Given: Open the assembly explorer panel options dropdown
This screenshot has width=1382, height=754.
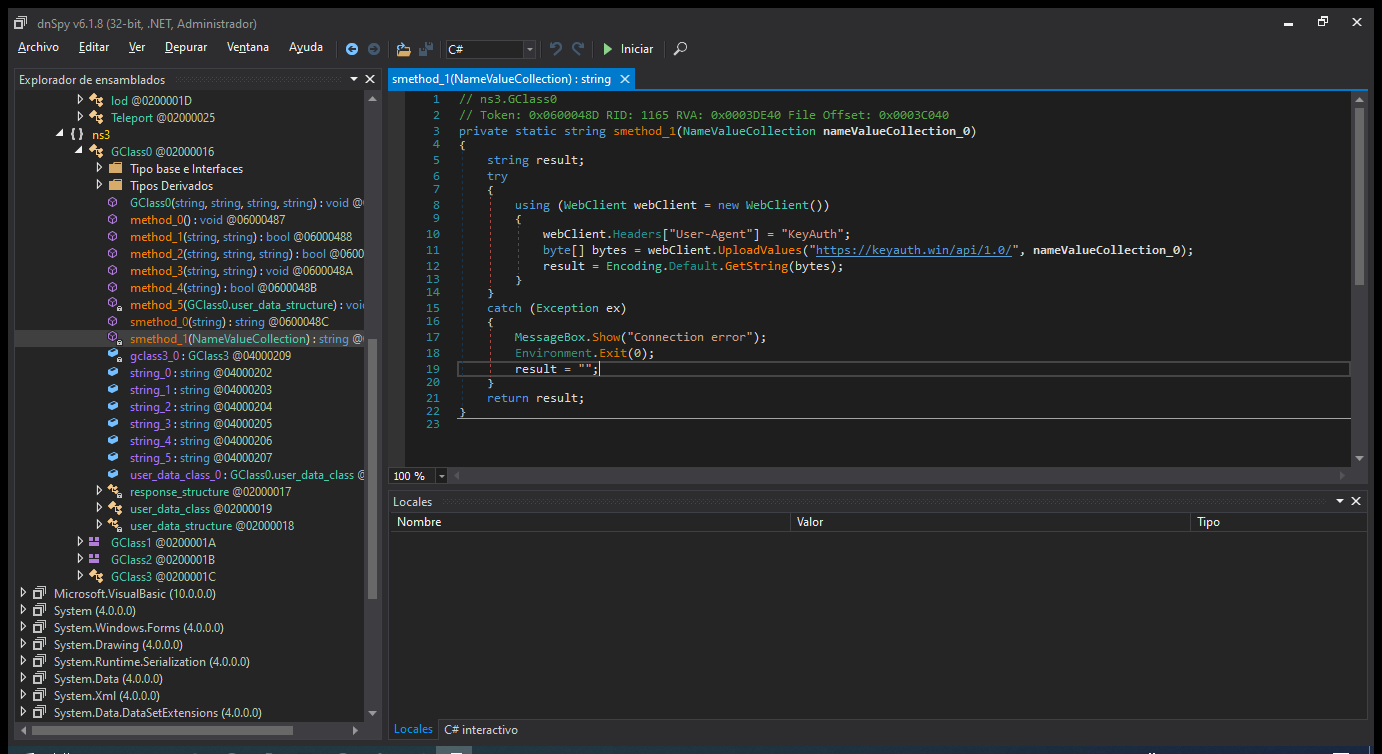Looking at the screenshot, I should coord(353,79).
